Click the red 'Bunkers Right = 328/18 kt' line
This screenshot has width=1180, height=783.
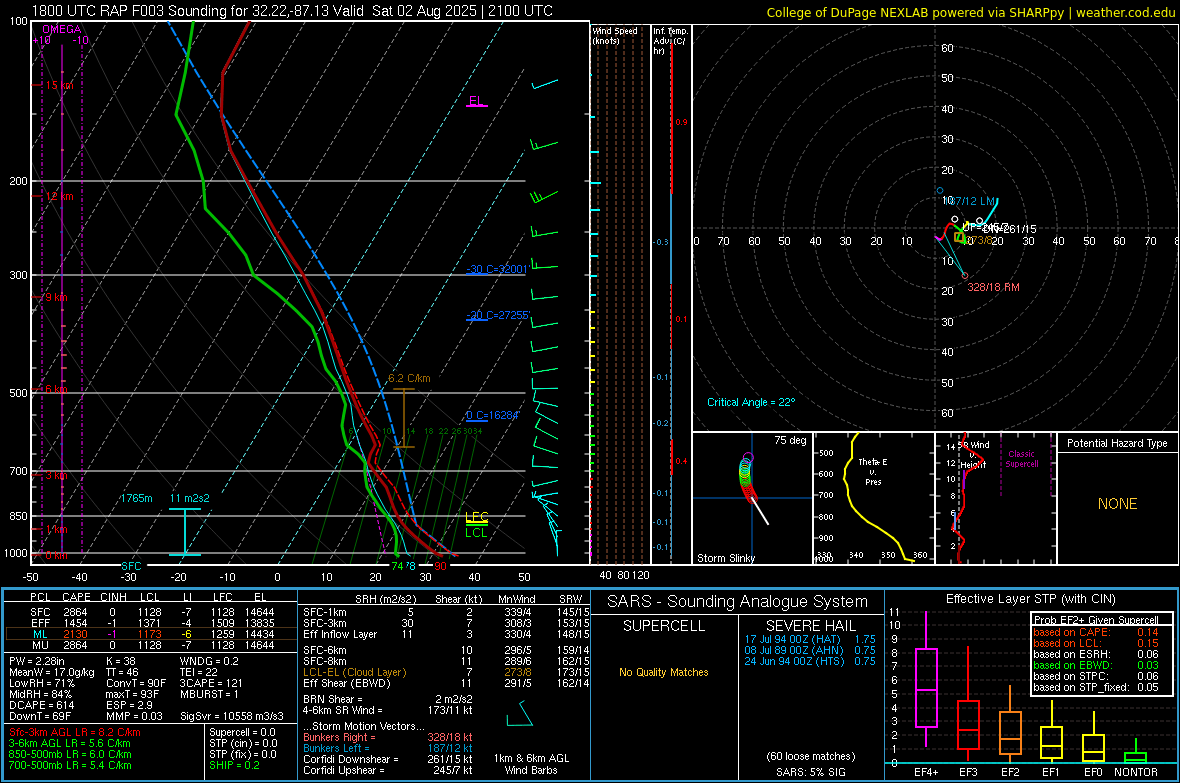(x=388, y=737)
